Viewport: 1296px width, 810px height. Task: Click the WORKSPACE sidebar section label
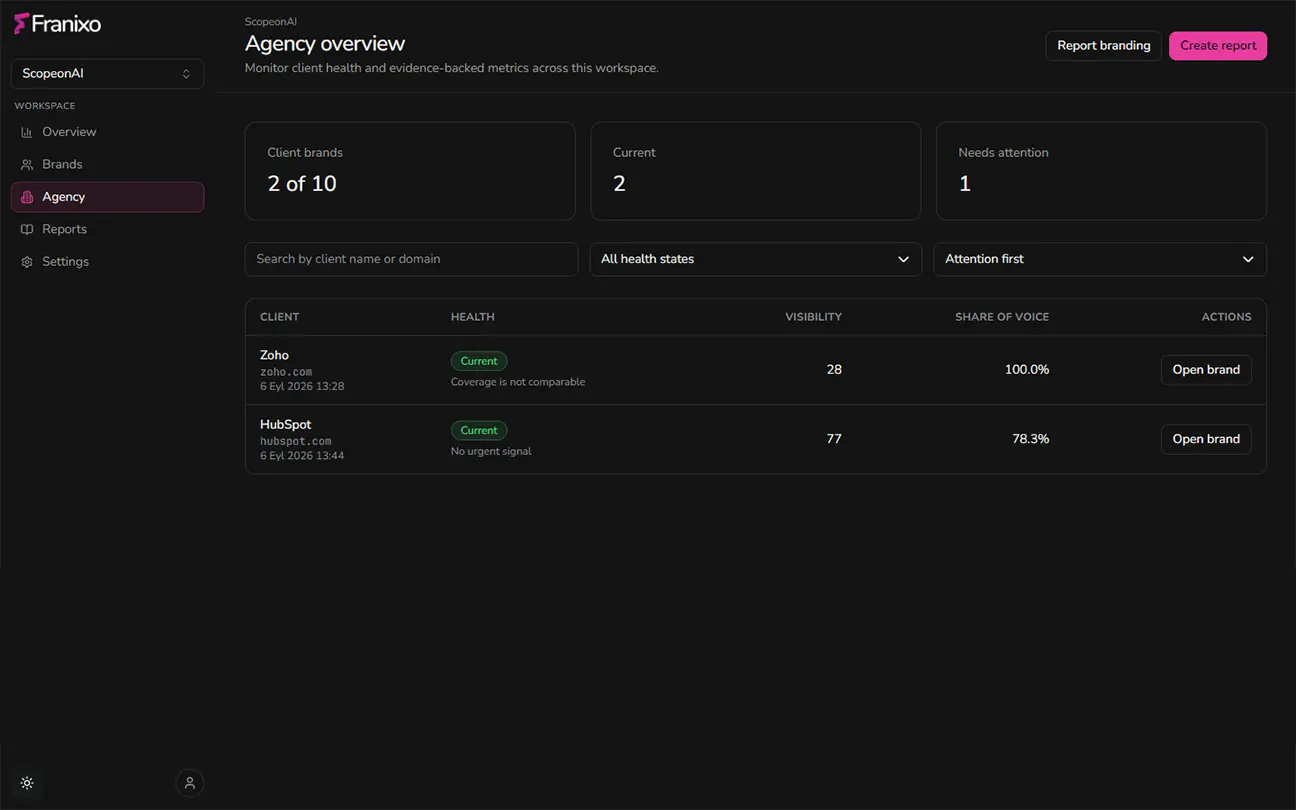(45, 106)
